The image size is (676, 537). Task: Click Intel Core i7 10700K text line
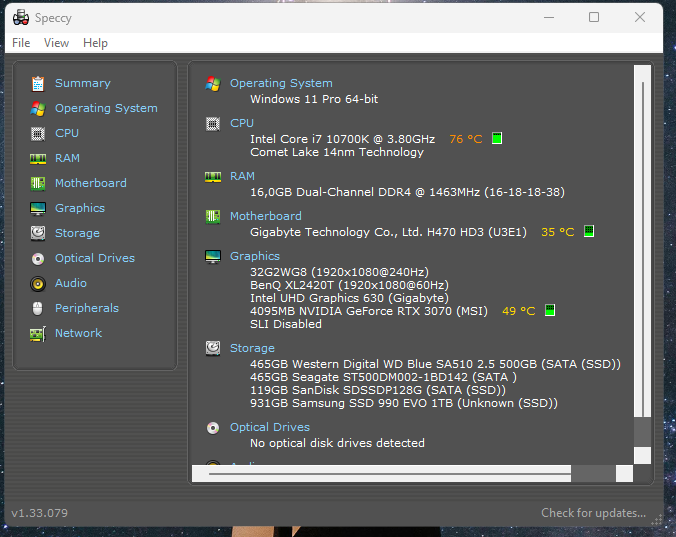click(x=342, y=139)
